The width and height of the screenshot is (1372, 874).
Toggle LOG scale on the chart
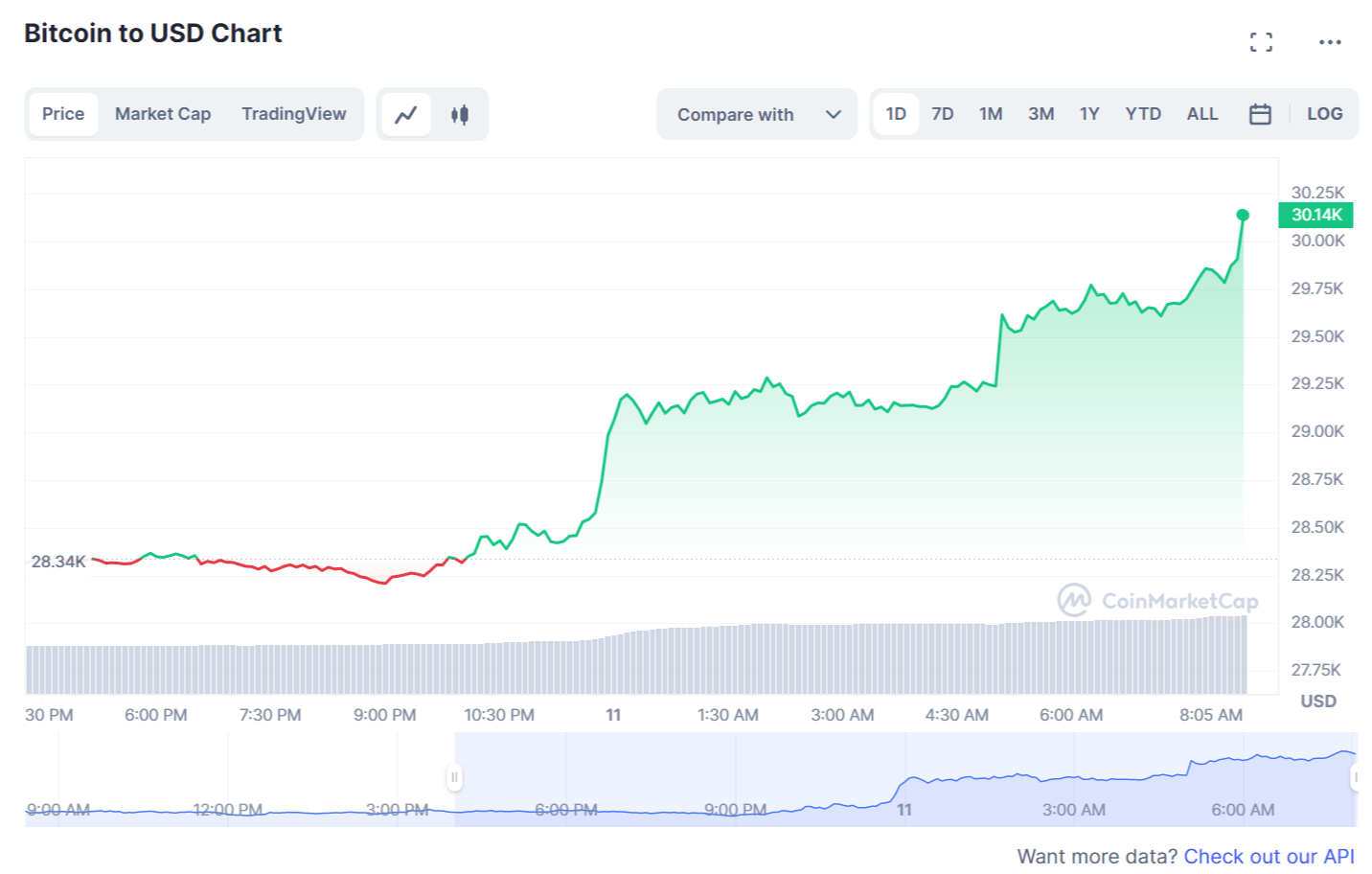click(1324, 114)
